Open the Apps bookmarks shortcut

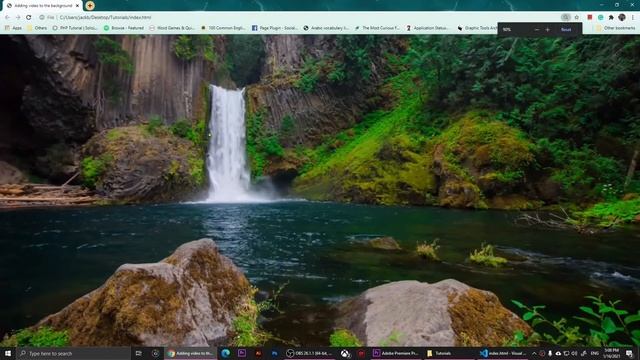click(x=13, y=28)
